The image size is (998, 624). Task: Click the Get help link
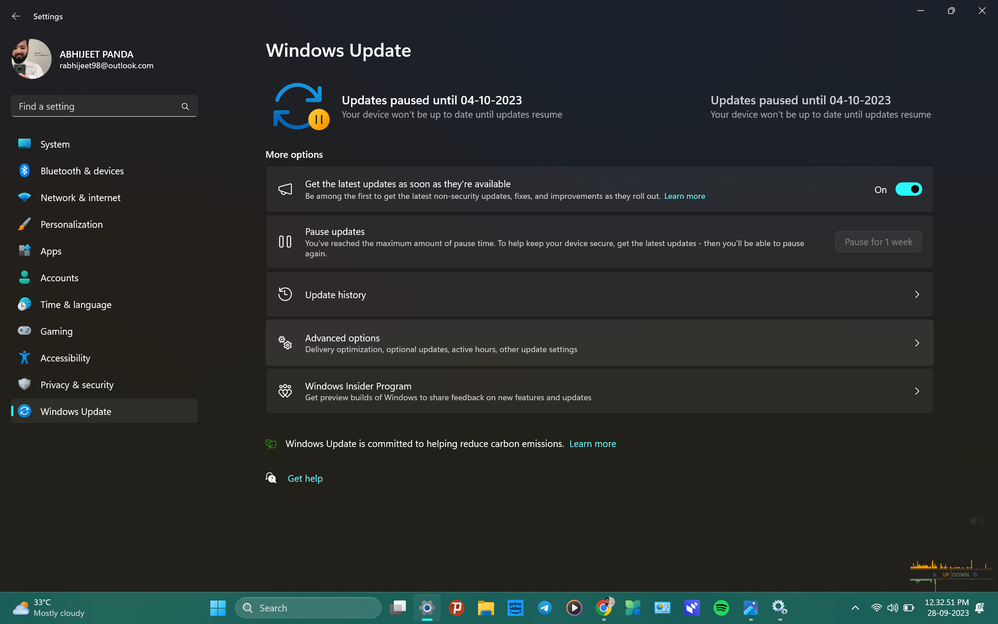click(305, 478)
